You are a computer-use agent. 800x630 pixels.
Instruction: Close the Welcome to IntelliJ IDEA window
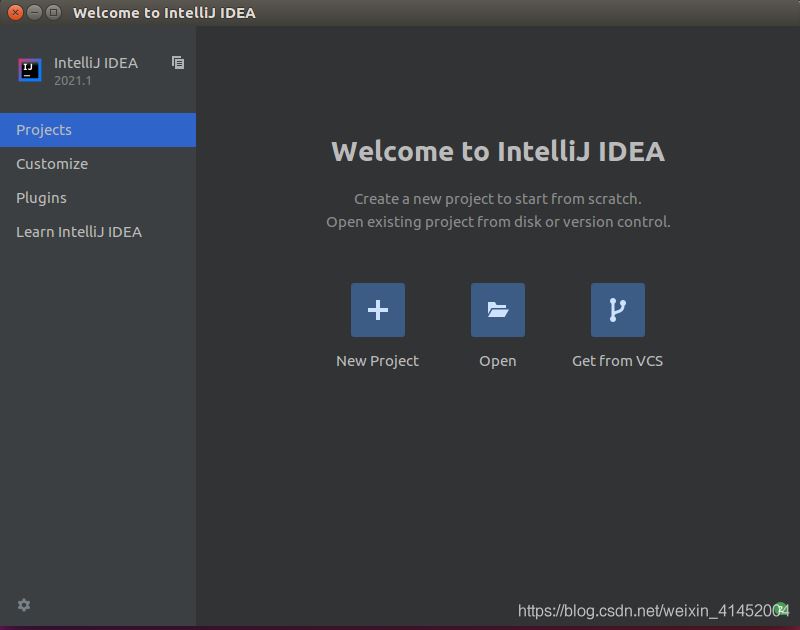[x=15, y=13]
